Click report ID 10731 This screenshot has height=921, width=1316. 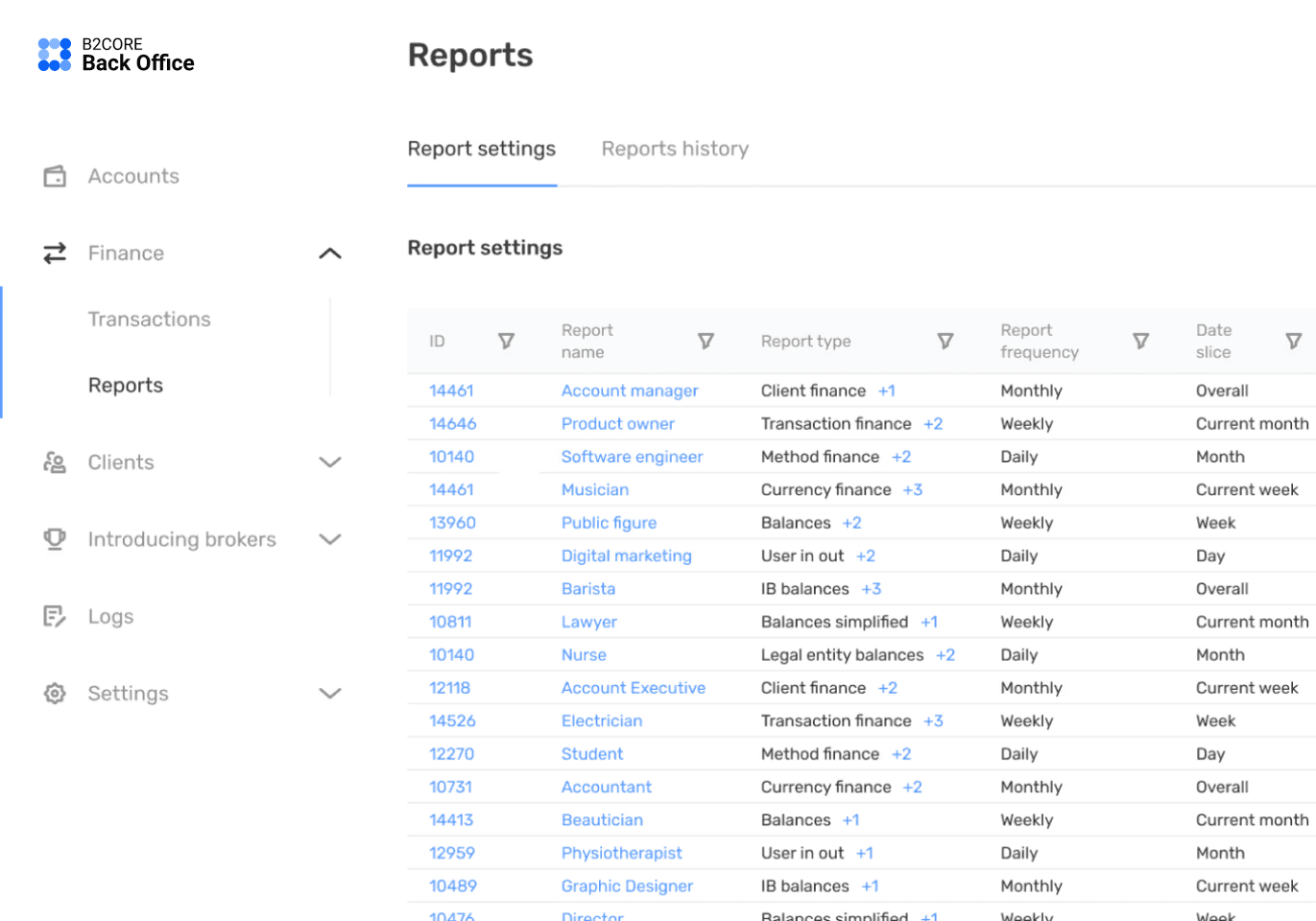click(451, 788)
